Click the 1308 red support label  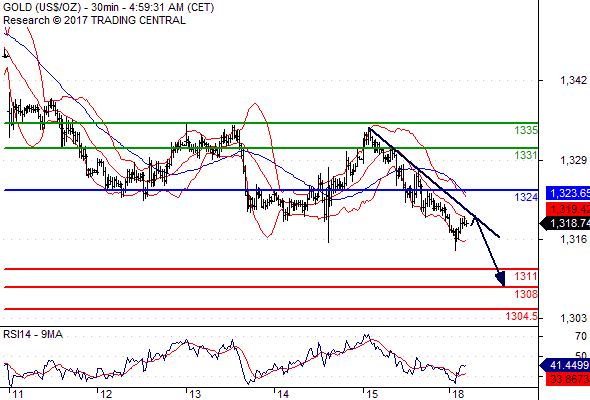526,294
